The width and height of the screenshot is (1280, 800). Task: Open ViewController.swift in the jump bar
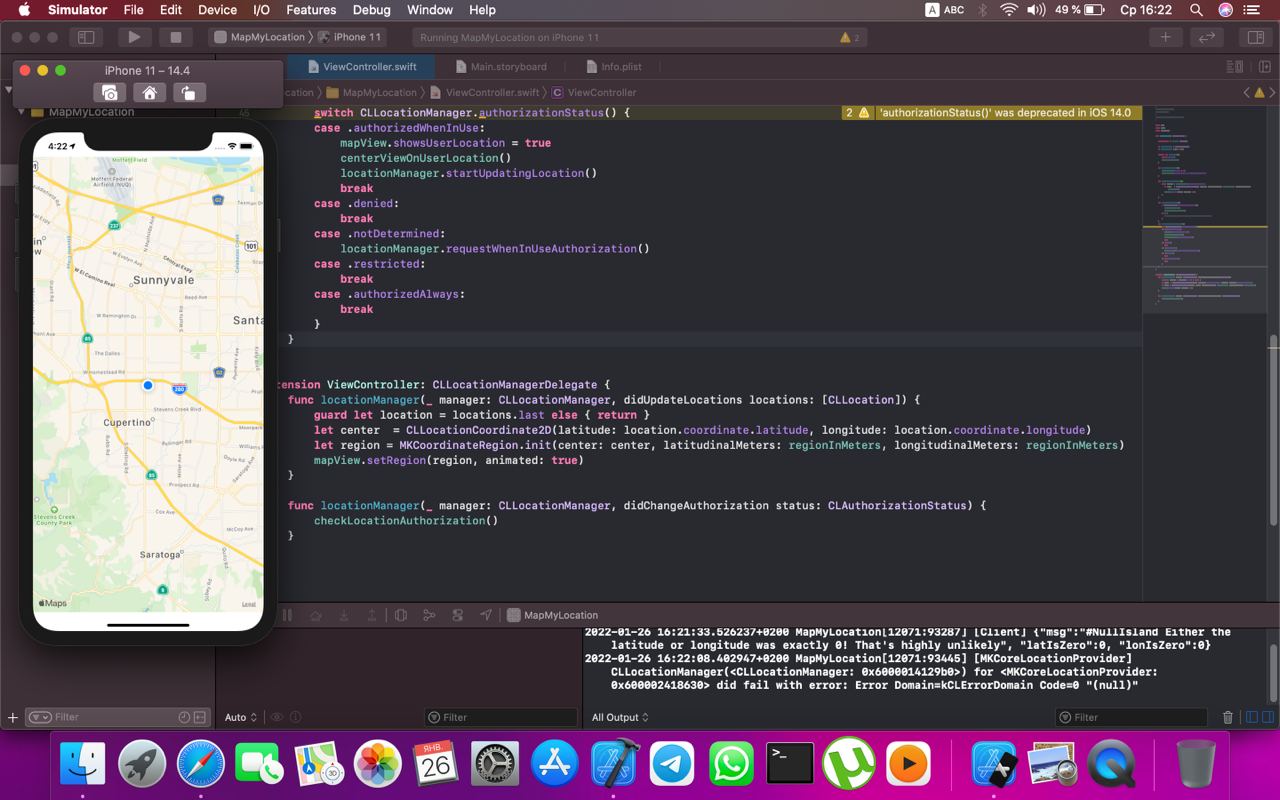pyautogui.click(x=484, y=92)
